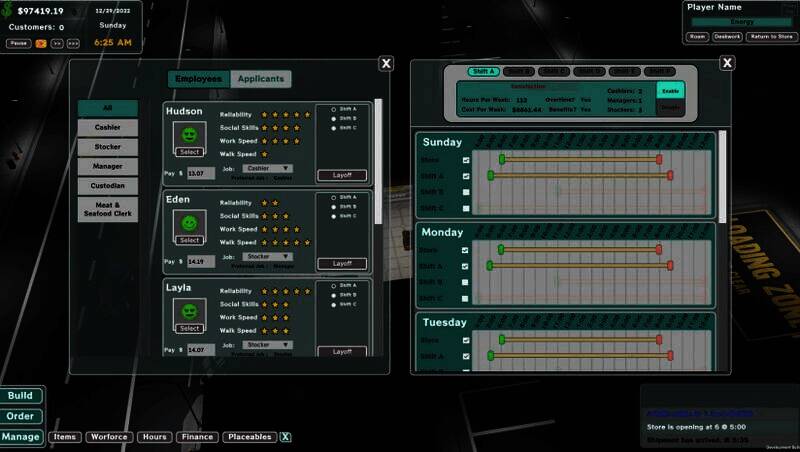Click the orange play-speed icon beside Pause
Screen dimensions: 800x452
41,43
